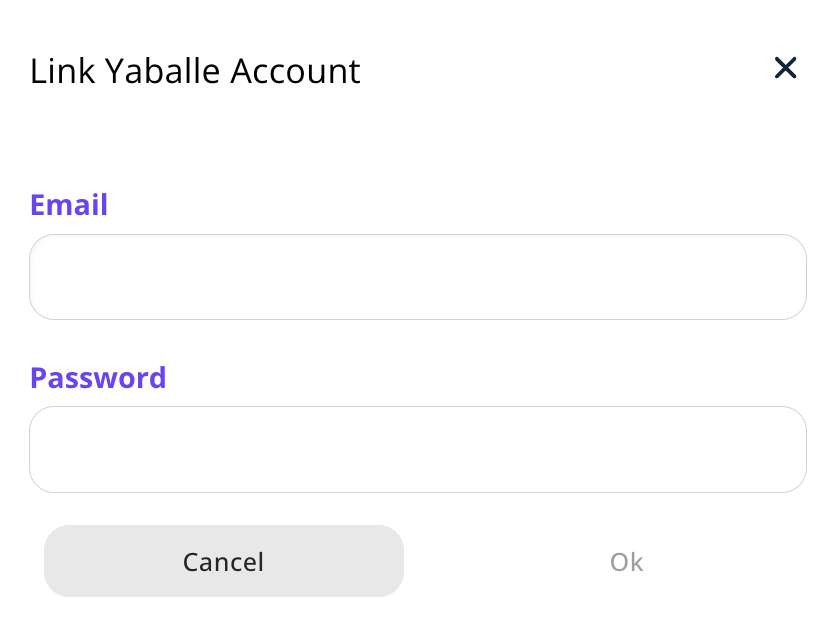The height and width of the screenshot is (638, 838).
Task: Click the grayed-out Ok option
Action: click(x=626, y=561)
